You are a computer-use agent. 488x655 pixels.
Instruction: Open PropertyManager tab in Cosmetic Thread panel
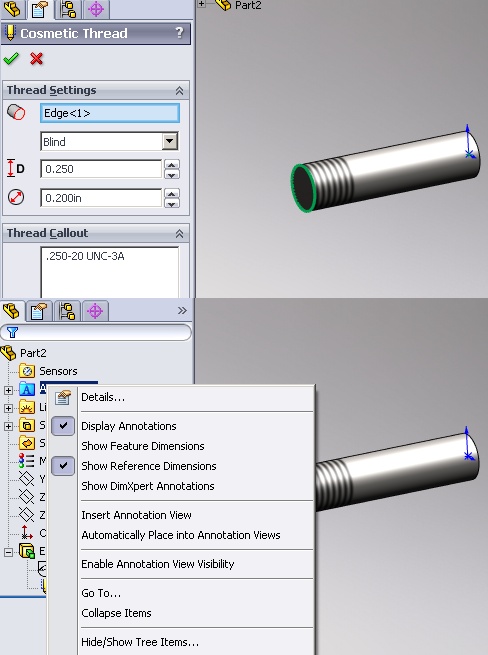point(39,9)
